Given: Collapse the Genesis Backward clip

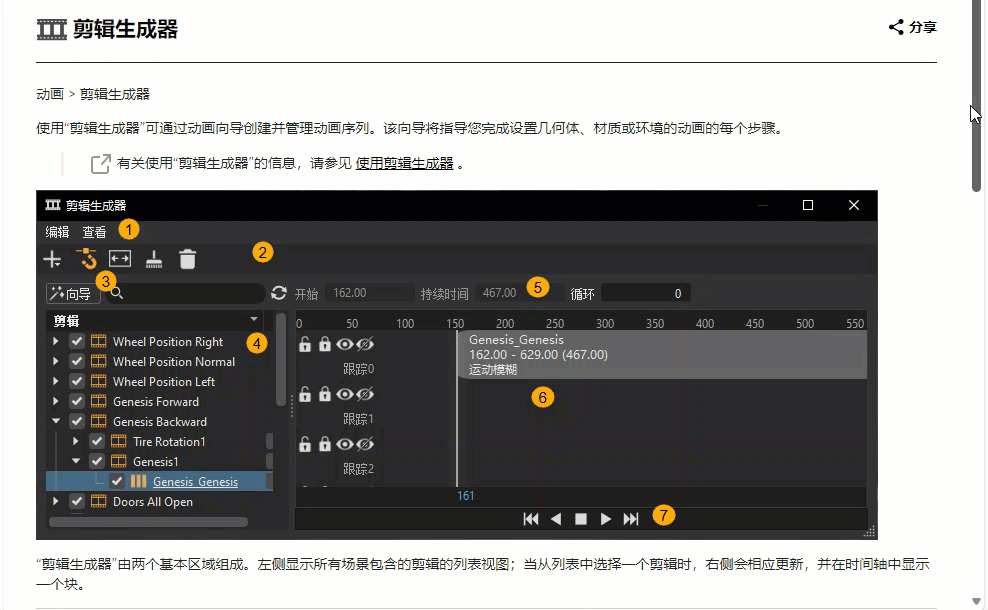Looking at the screenshot, I should [x=55, y=421].
